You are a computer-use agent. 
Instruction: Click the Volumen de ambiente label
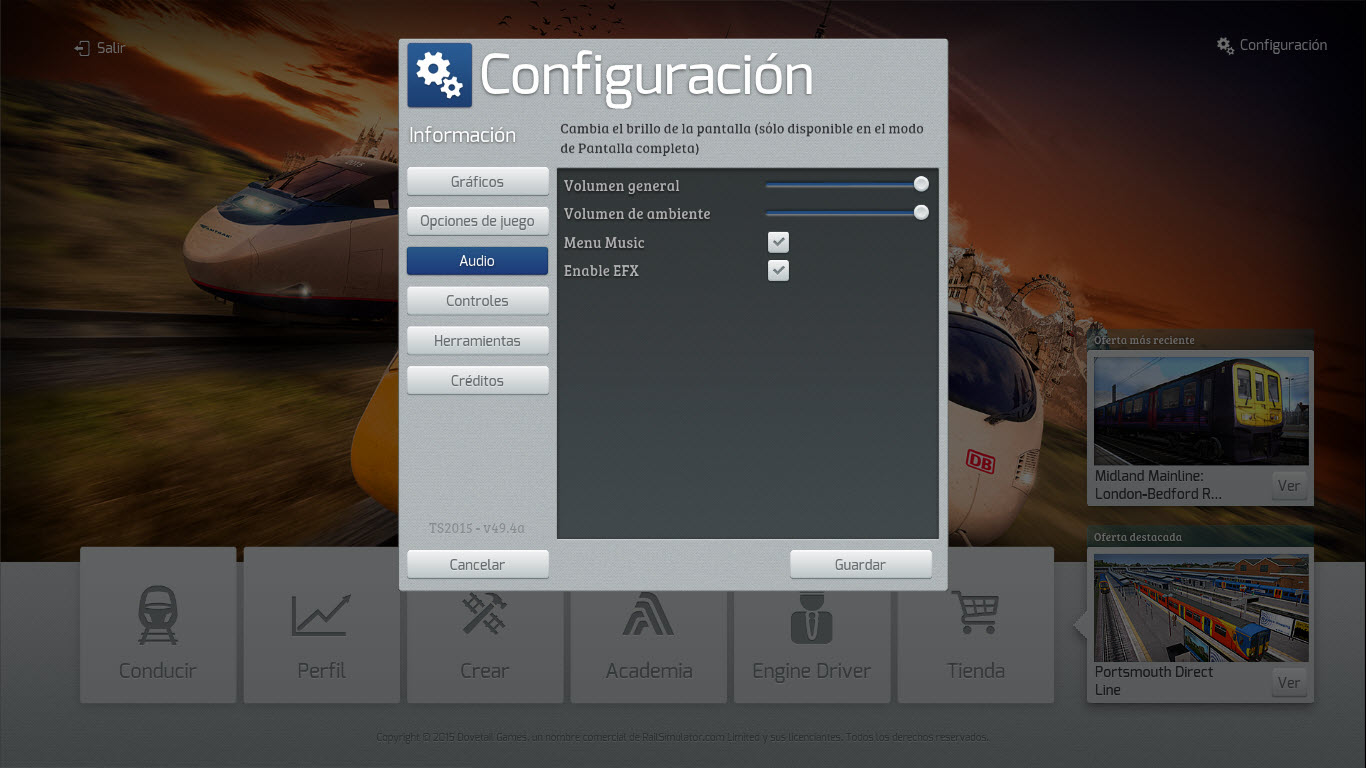tap(637, 214)
